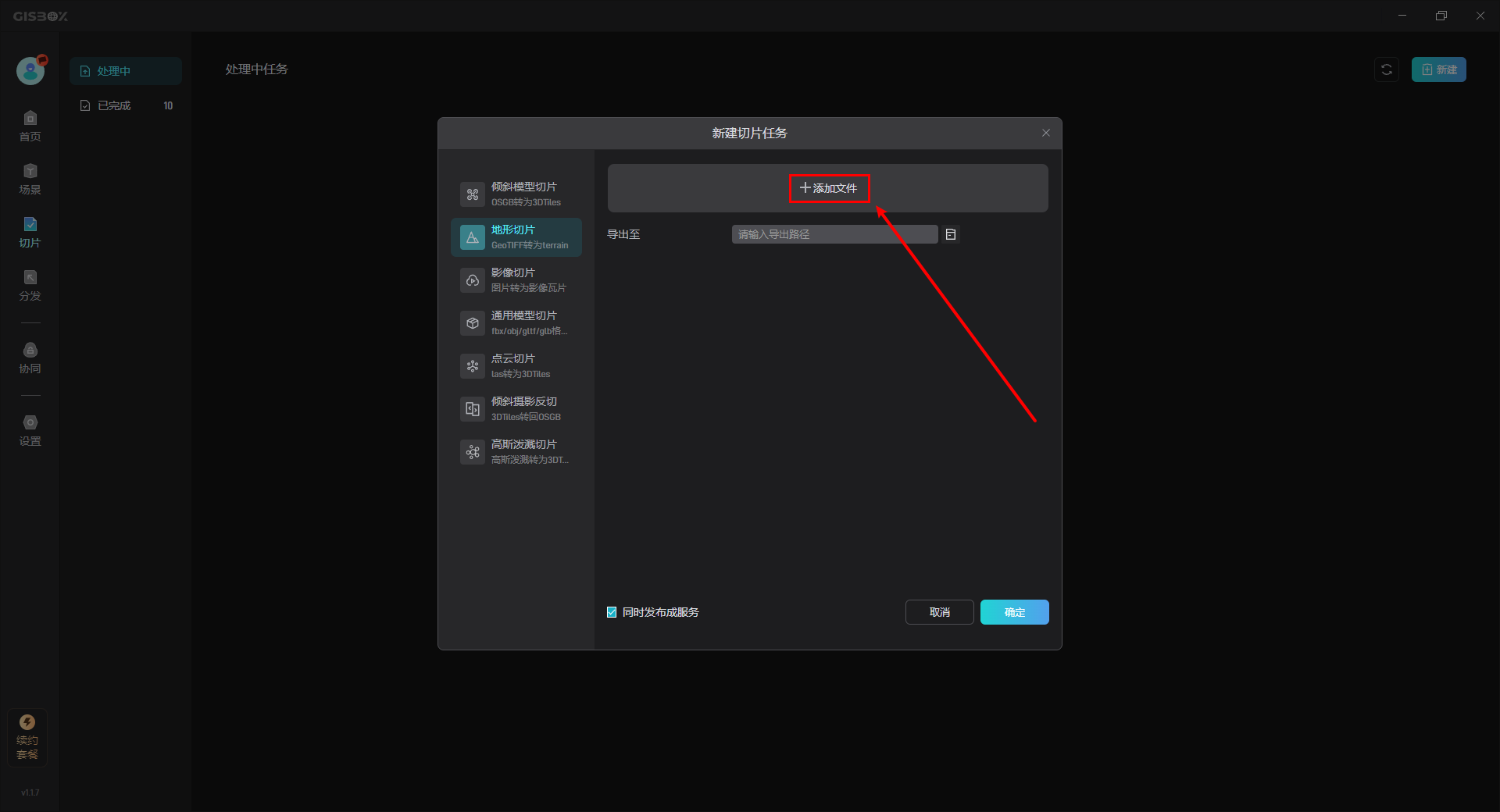Click the 点云切片 dots icon
The image size is (1500, 812).
(x=473, y=366)
